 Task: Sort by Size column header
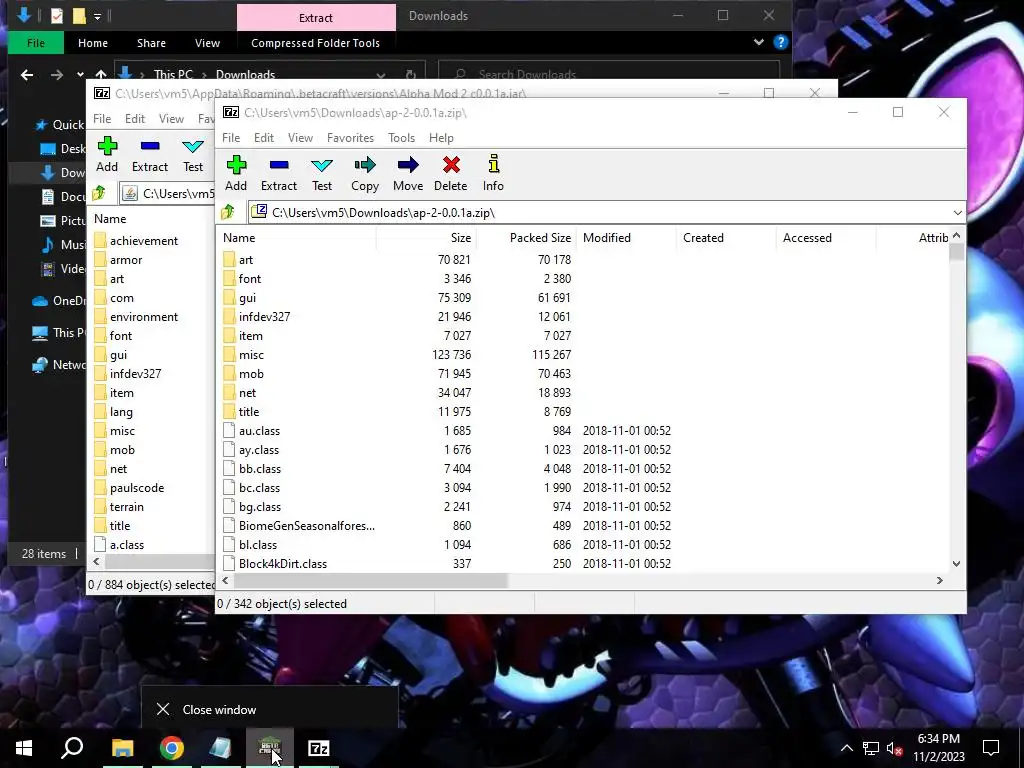point(426,238)
